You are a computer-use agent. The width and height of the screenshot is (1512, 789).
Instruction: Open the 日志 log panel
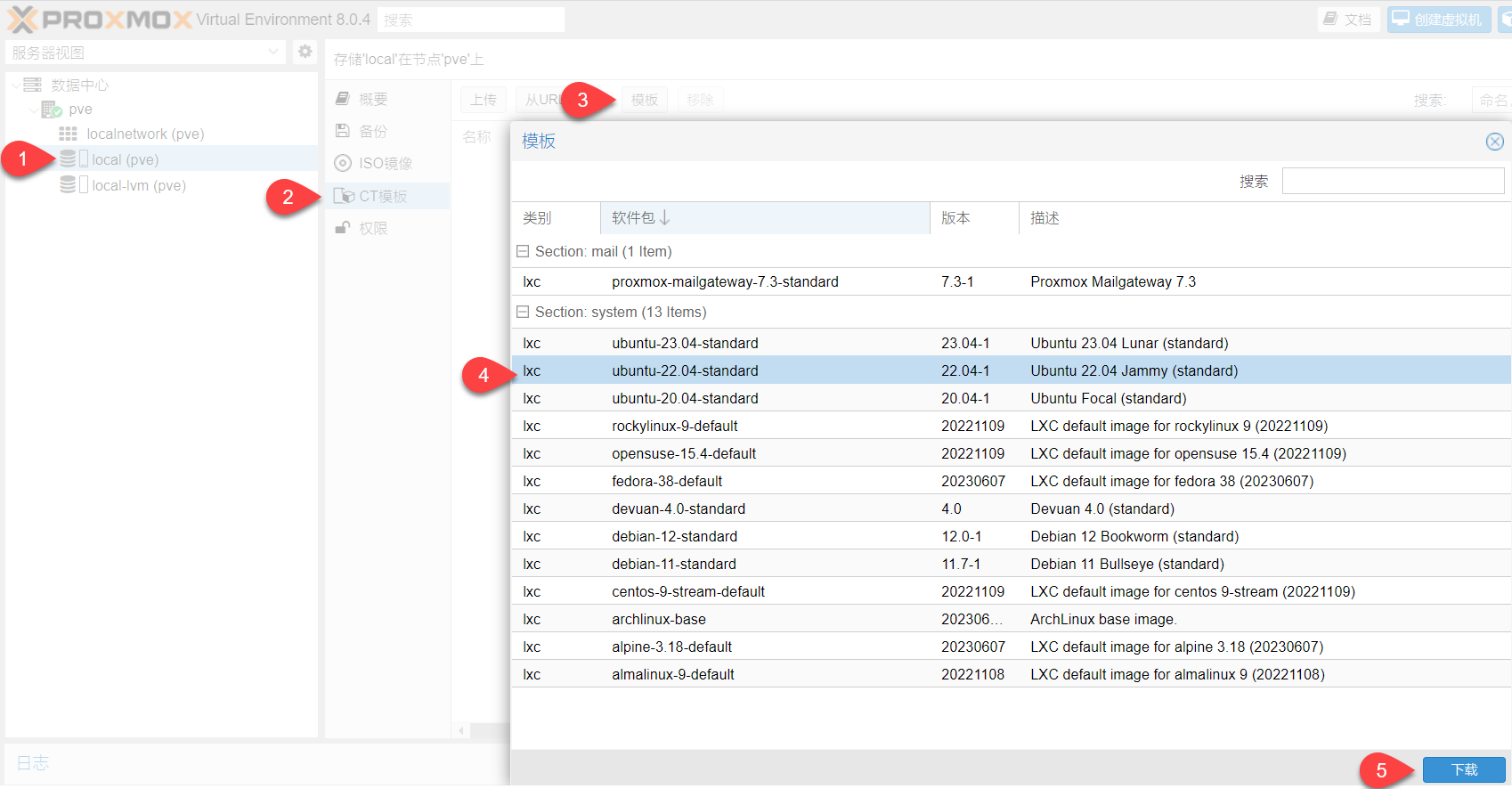point(33,763)
